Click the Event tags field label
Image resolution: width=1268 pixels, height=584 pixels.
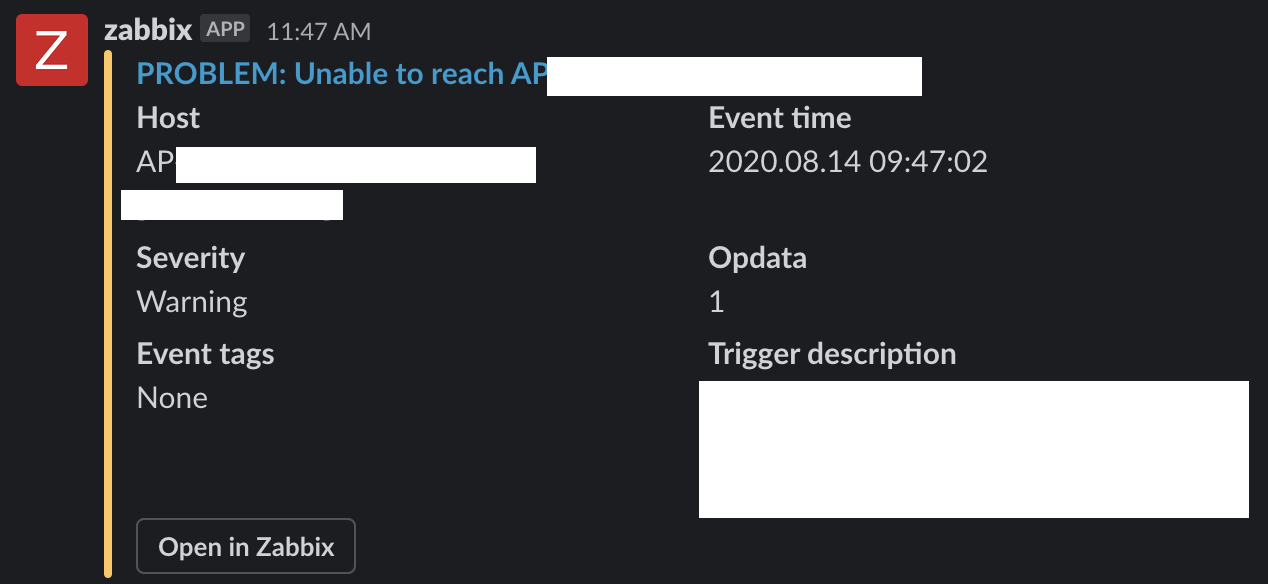click(x=205, y=354)
